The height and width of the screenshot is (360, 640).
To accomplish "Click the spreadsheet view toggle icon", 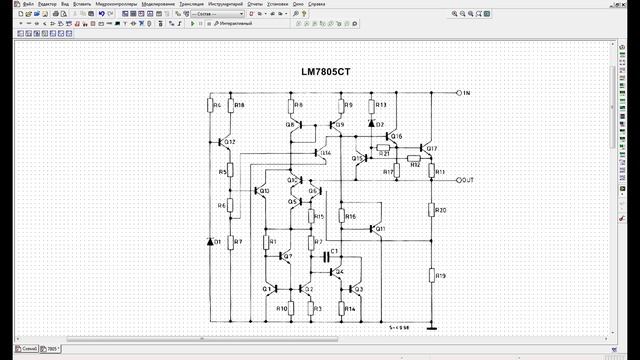I will pyautogui.click(x=133, y=14).
